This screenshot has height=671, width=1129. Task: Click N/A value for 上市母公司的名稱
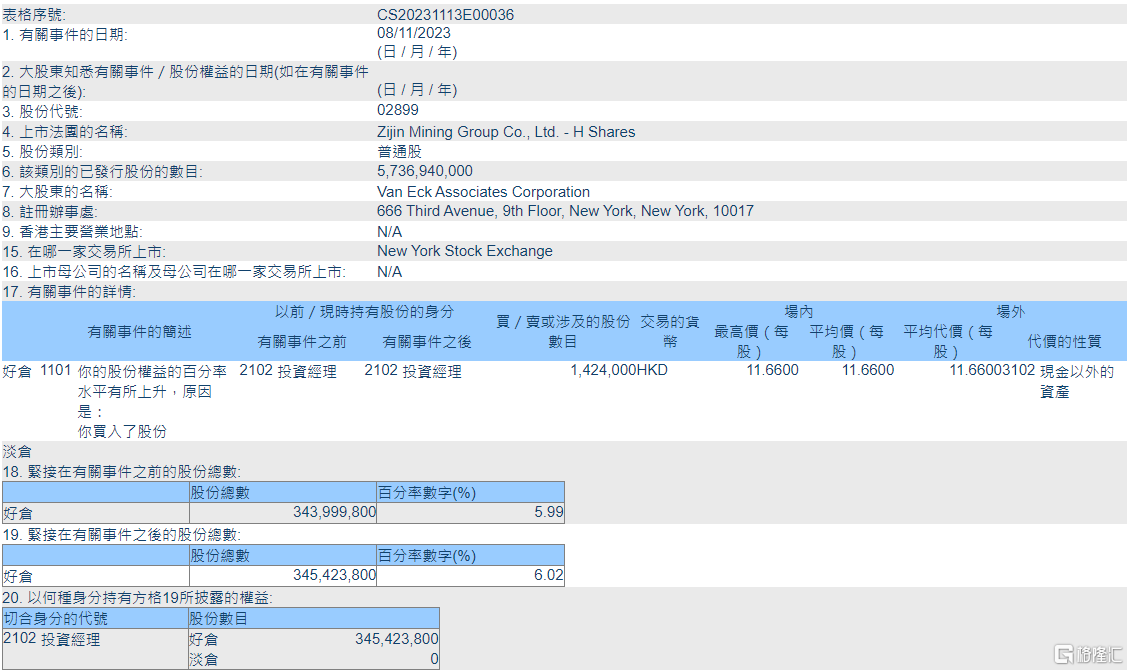click(390, 272)
